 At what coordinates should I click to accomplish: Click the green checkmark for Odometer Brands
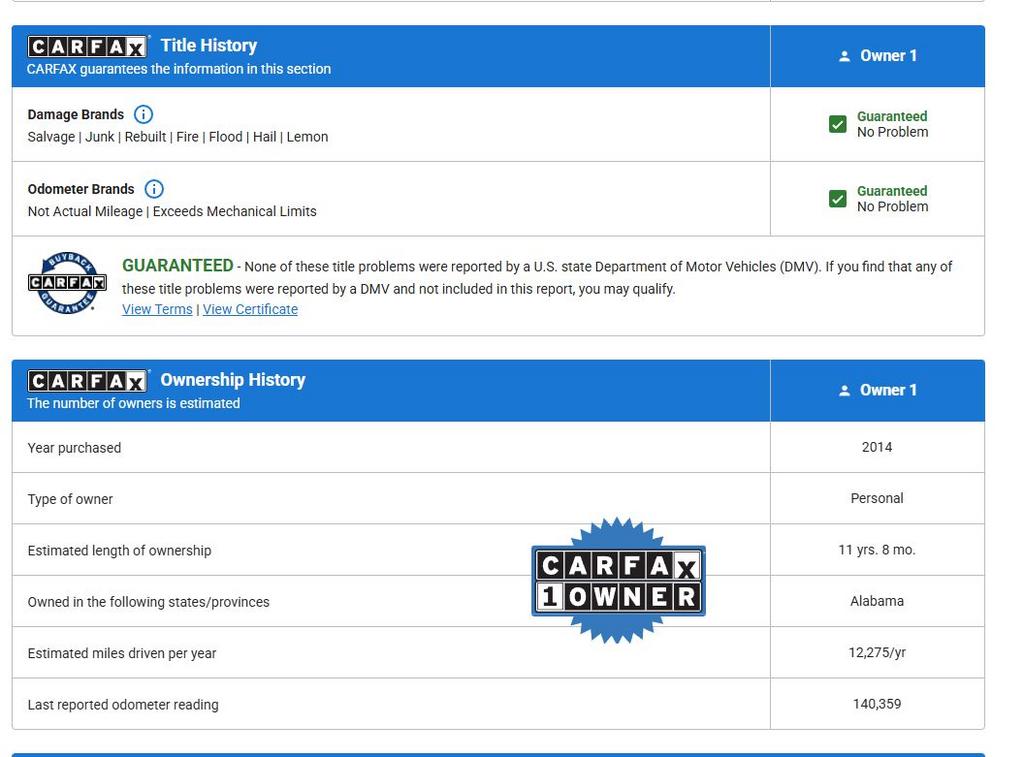[838, 199]
